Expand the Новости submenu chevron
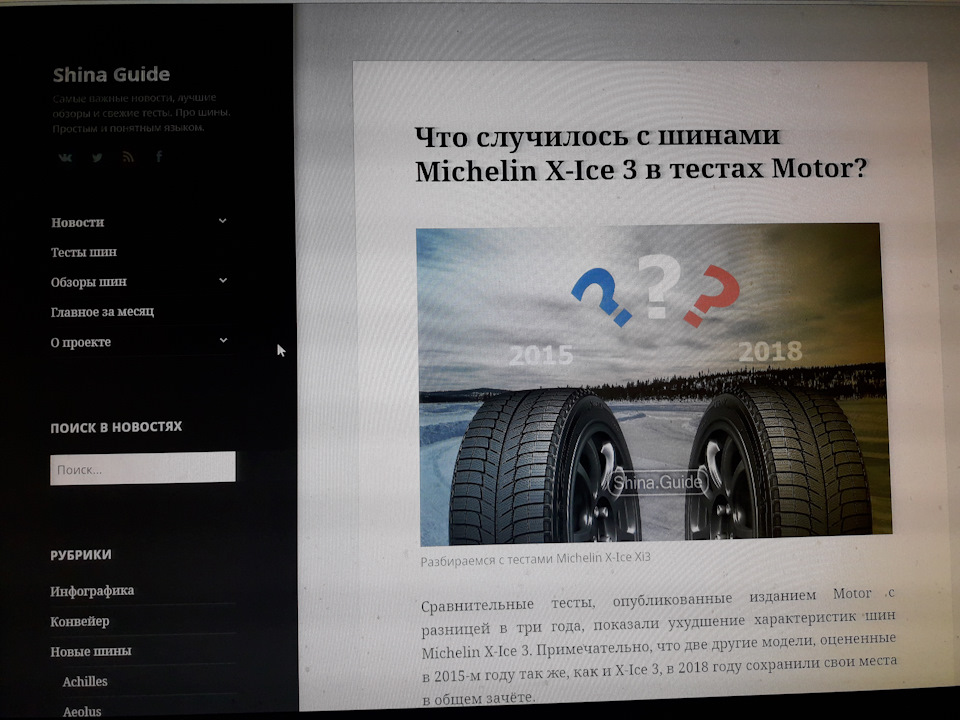 (x=223, y=221)
